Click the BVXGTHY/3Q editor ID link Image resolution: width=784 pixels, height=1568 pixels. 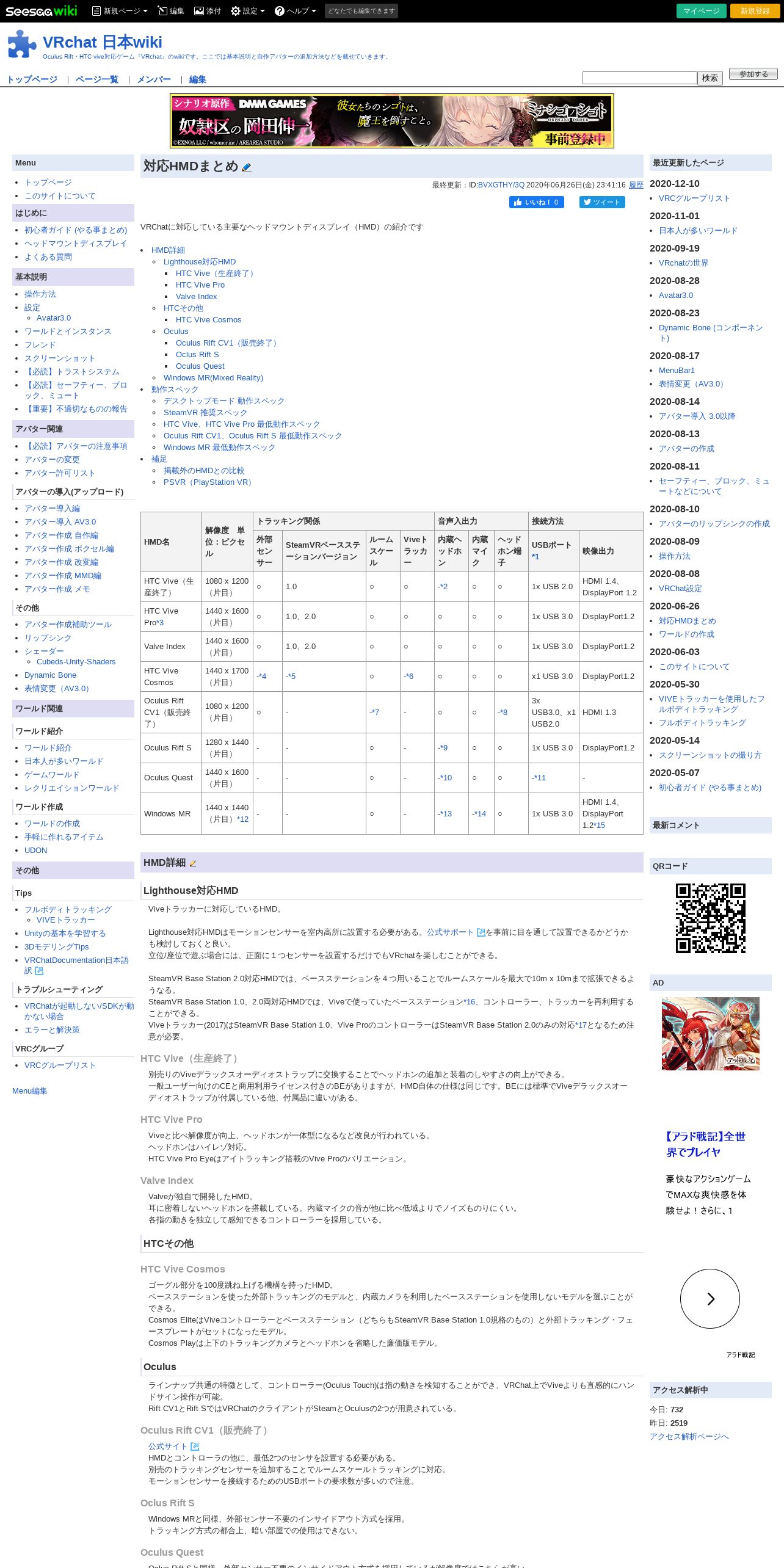[501, 185]
